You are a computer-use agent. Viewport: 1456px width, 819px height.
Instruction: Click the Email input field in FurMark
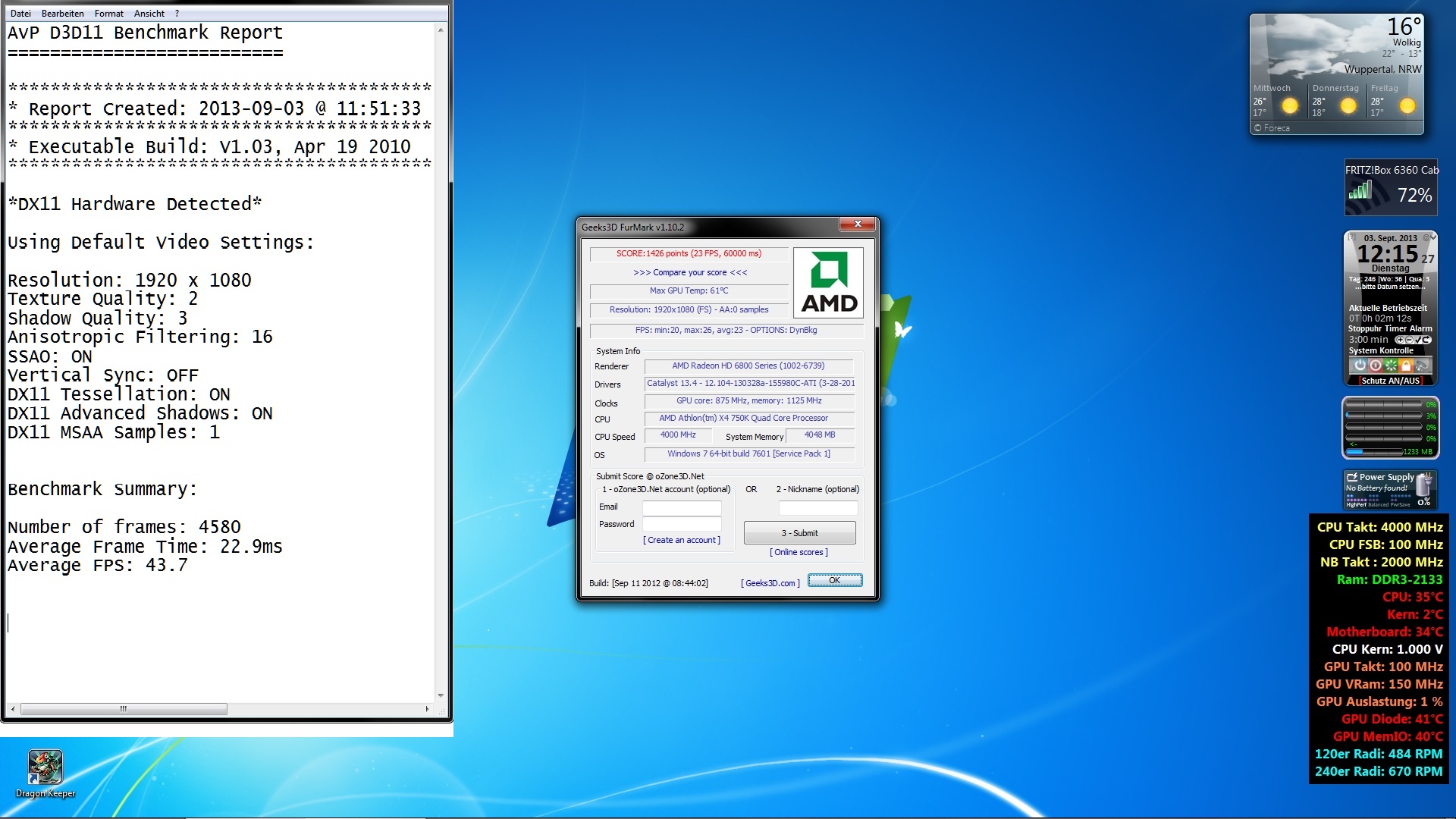[x=681, y=507]
